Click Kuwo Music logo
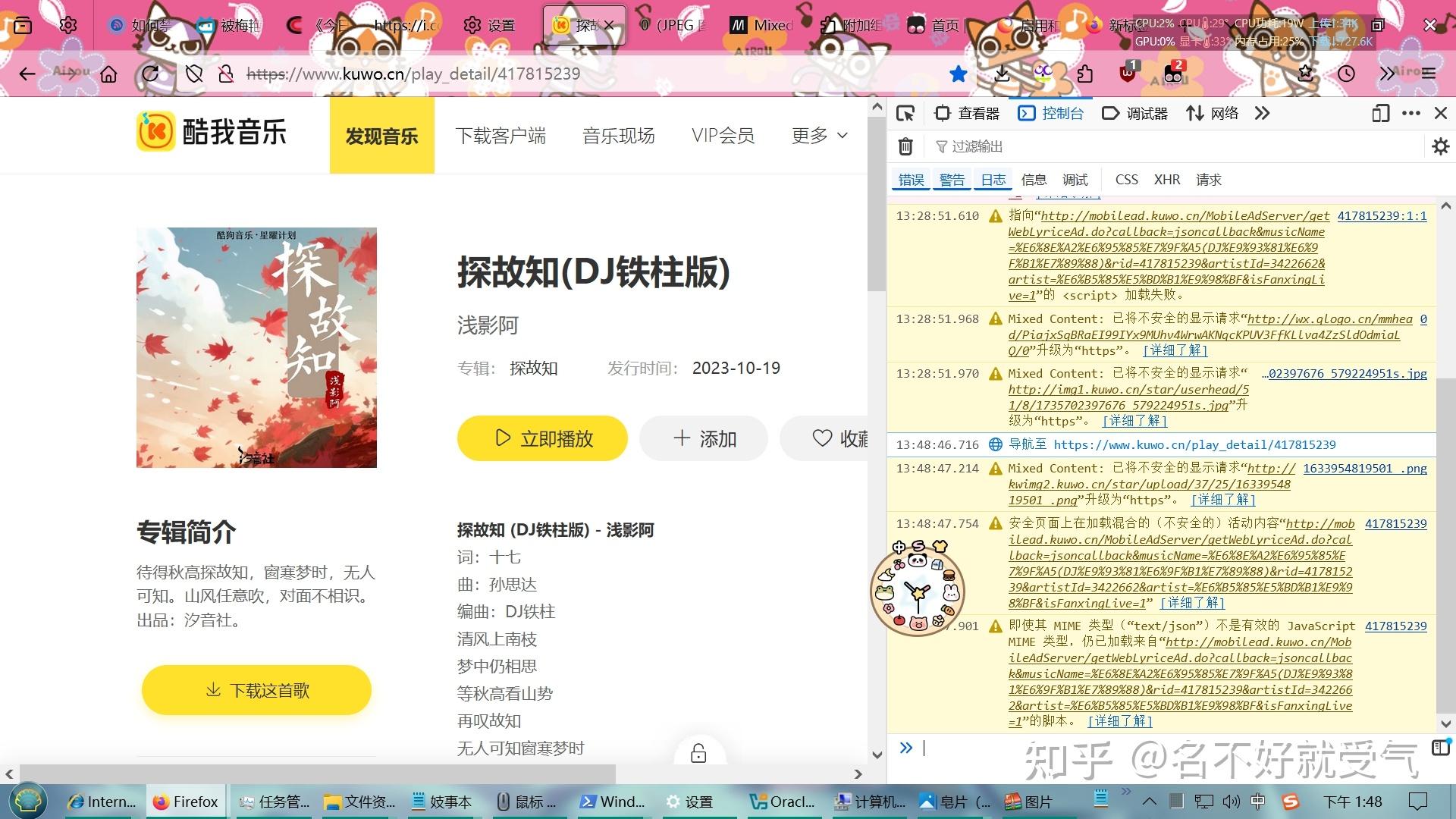 pos(212,132)
